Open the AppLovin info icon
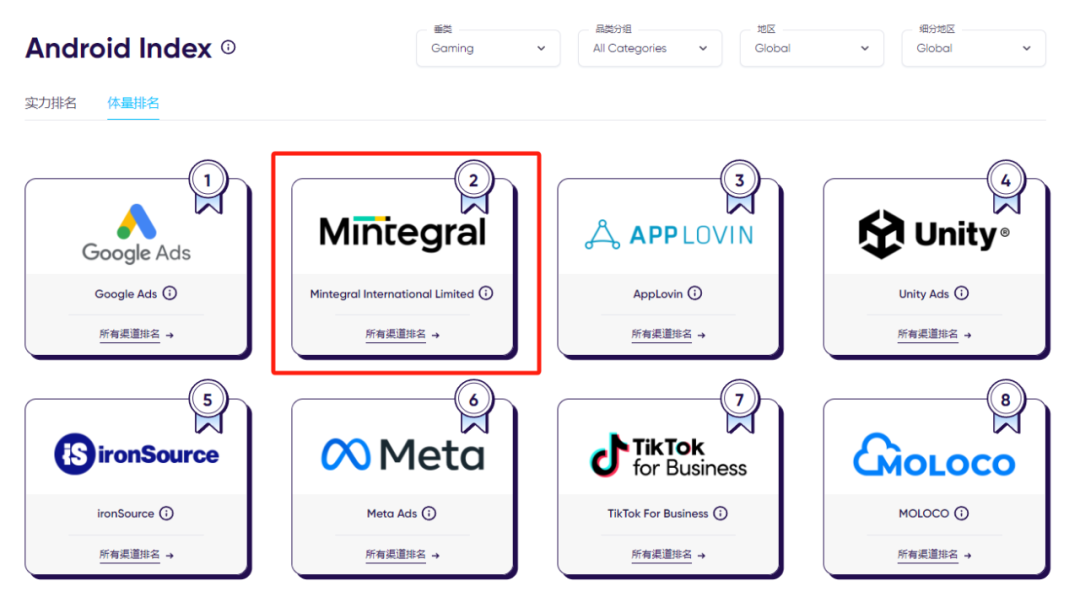Screen dimensions: 1080x597 click(695, 293)
